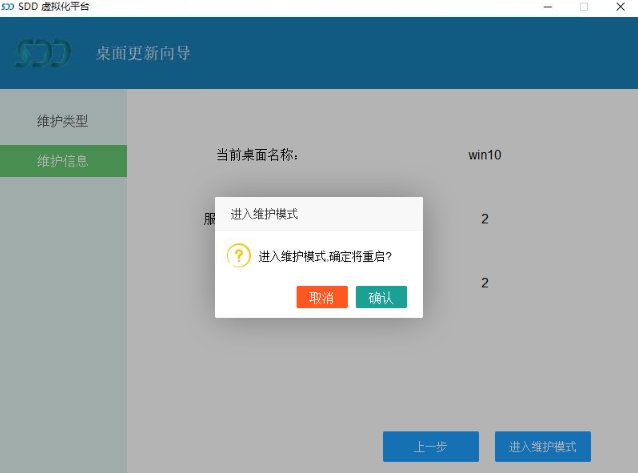Click the SDD logo in blue header
This screenshot has width=638, height=473.
click(44, 53)
